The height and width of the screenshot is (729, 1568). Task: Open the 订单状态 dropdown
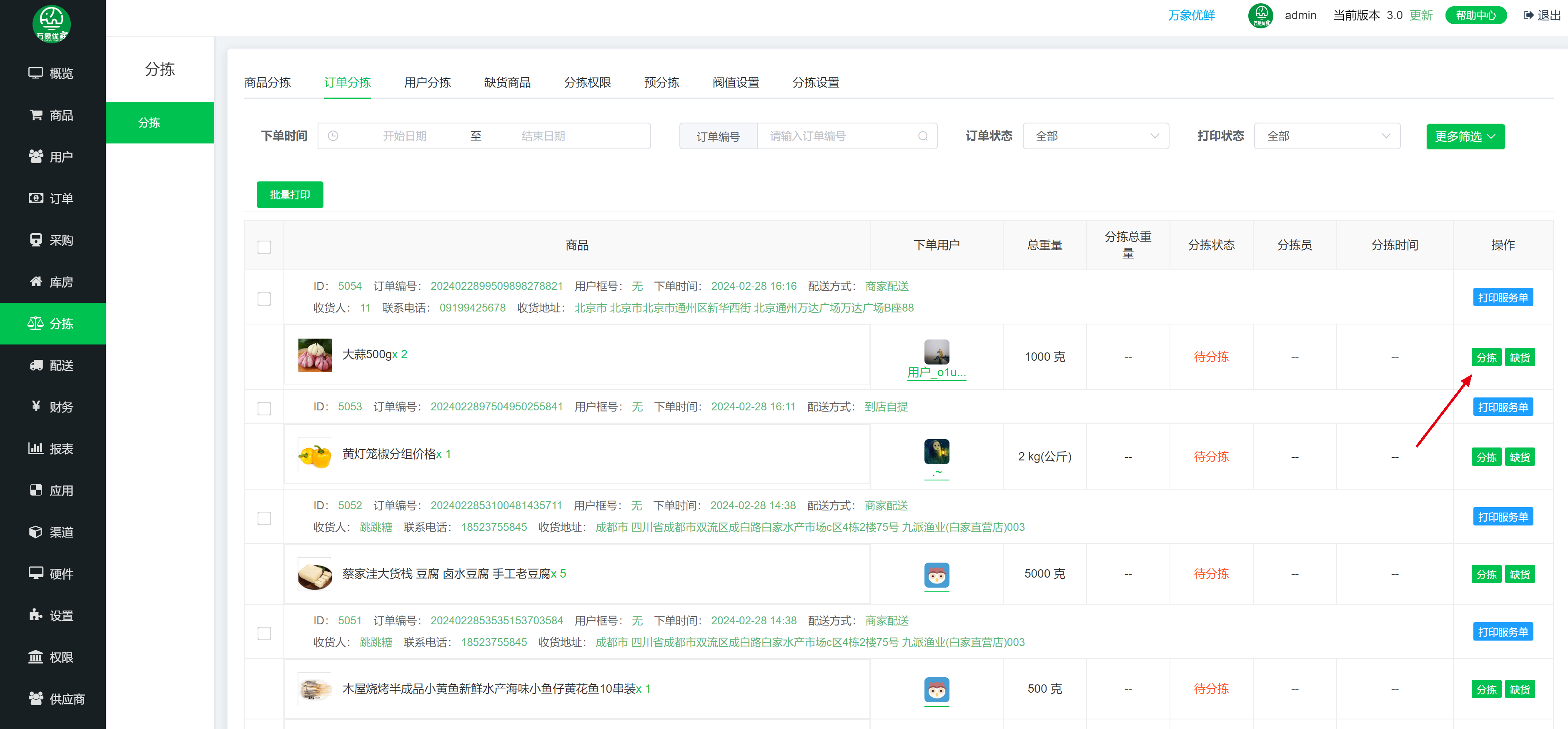(x=1095, y=136)
